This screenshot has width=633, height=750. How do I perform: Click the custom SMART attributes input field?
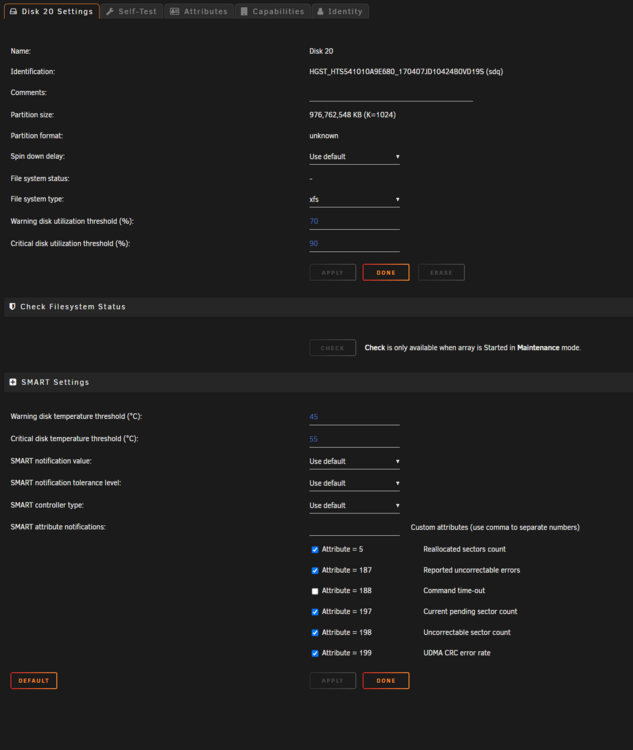click(x=355, y=528)
